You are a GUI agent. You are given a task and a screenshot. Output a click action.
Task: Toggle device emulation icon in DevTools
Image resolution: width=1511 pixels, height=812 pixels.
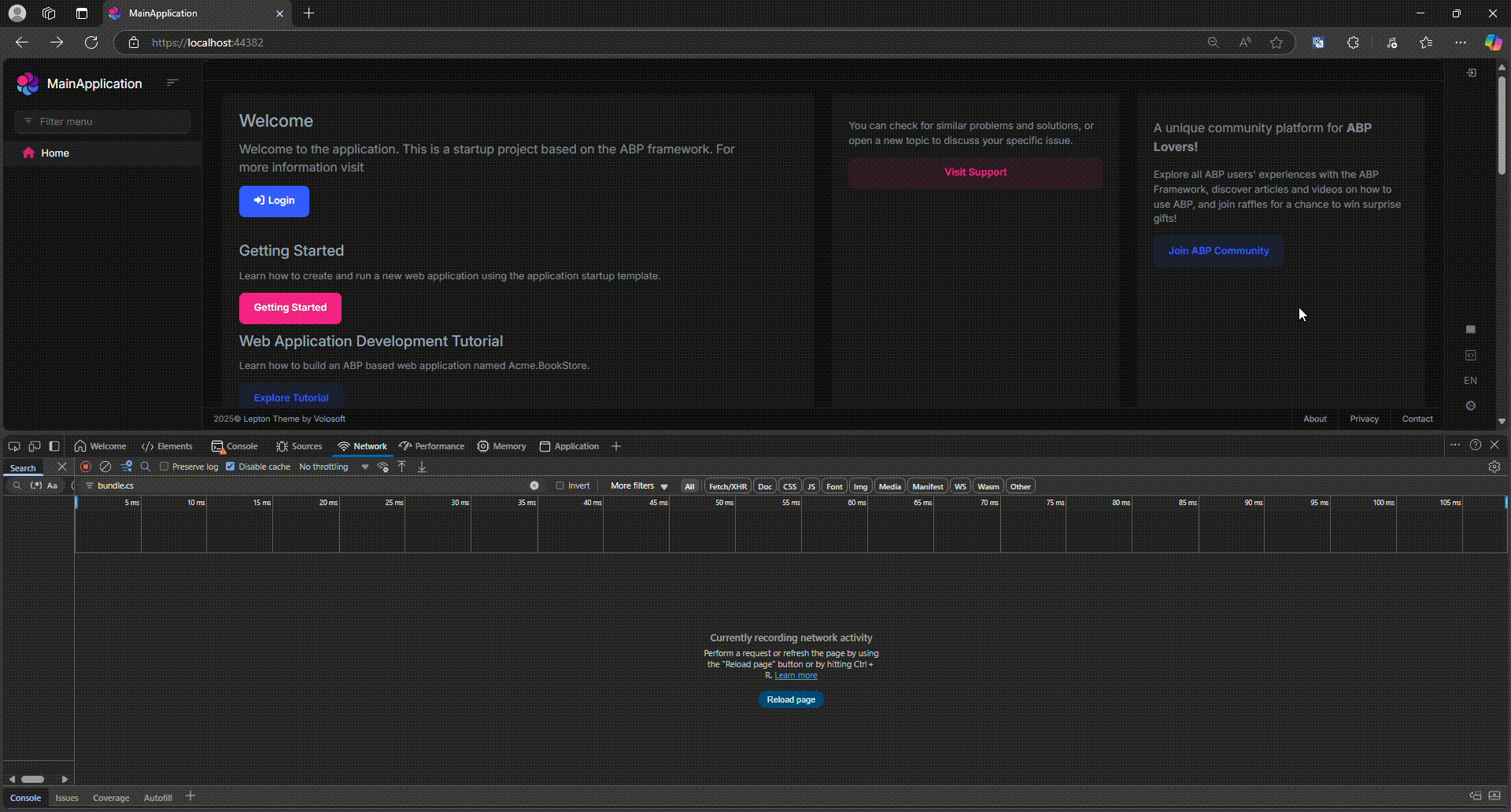(35, 446)
